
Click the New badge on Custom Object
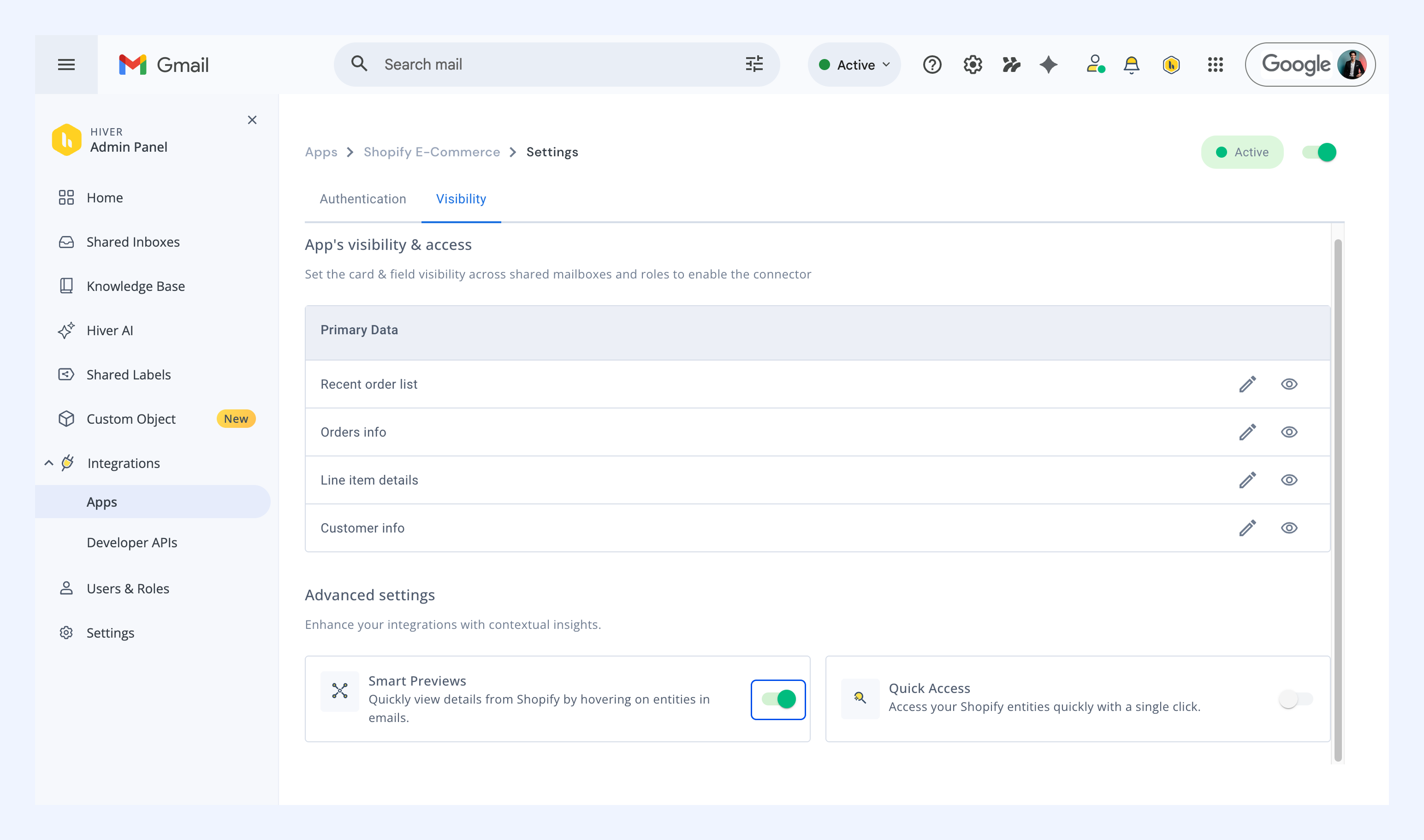tap(236, 419)
